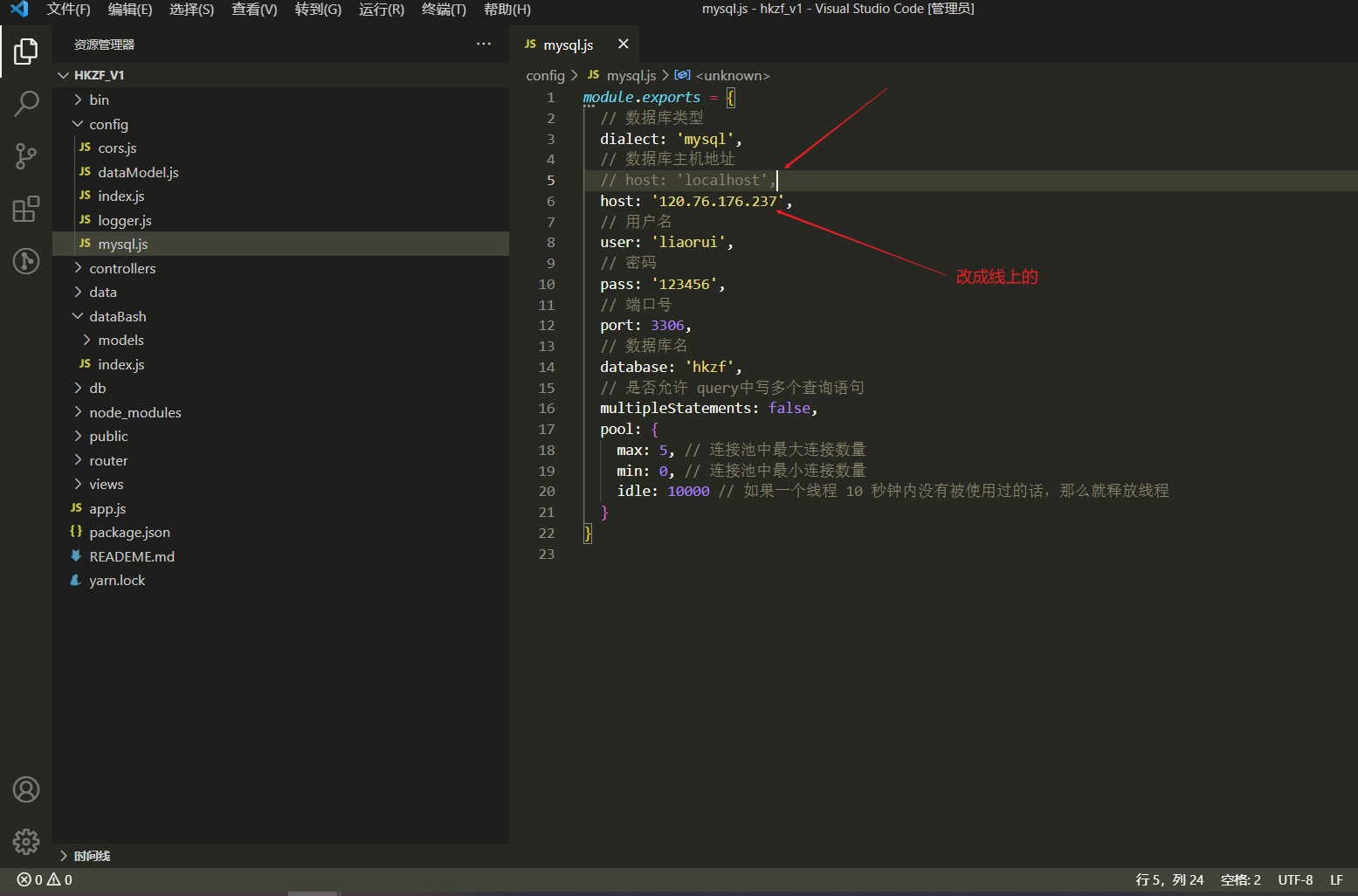Viewport: 1358px width, 896px height.
Task: Click the 空格: 2 indentation status item
Action: [x=1240, y=880]
